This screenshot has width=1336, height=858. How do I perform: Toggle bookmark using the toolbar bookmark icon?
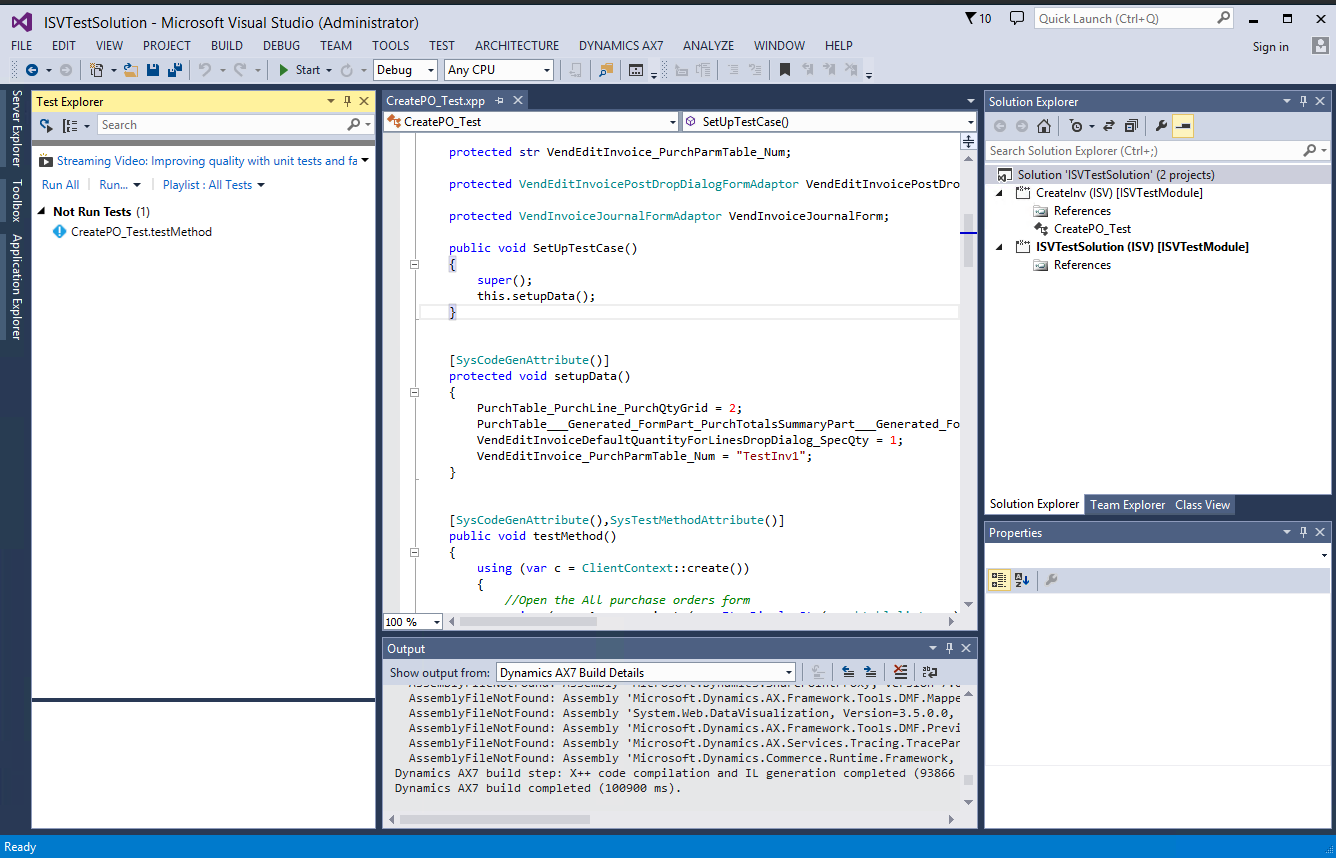pyautogui.click(x=785, y=70)
